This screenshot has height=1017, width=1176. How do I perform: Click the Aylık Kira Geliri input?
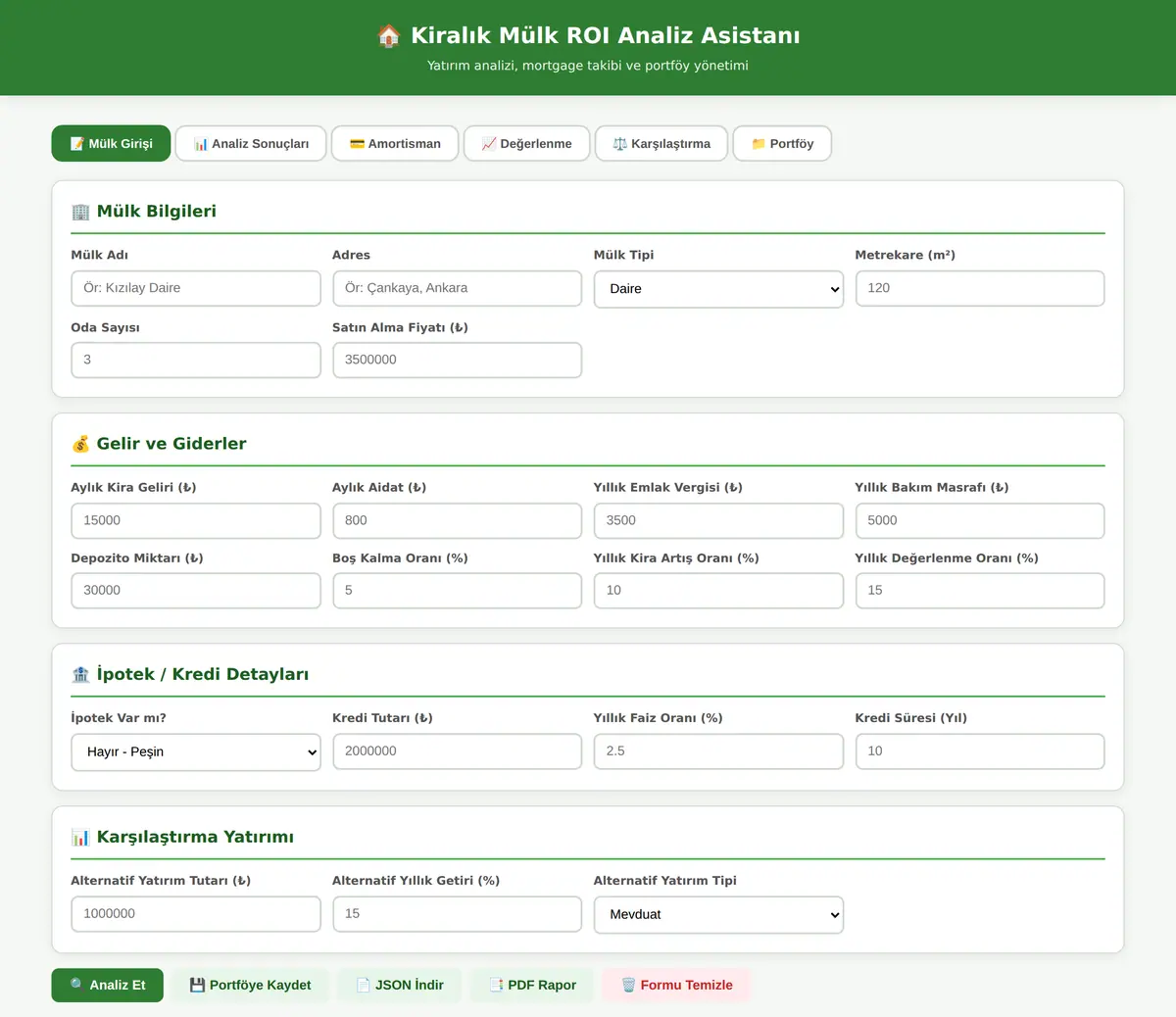(x=196, y=520)
